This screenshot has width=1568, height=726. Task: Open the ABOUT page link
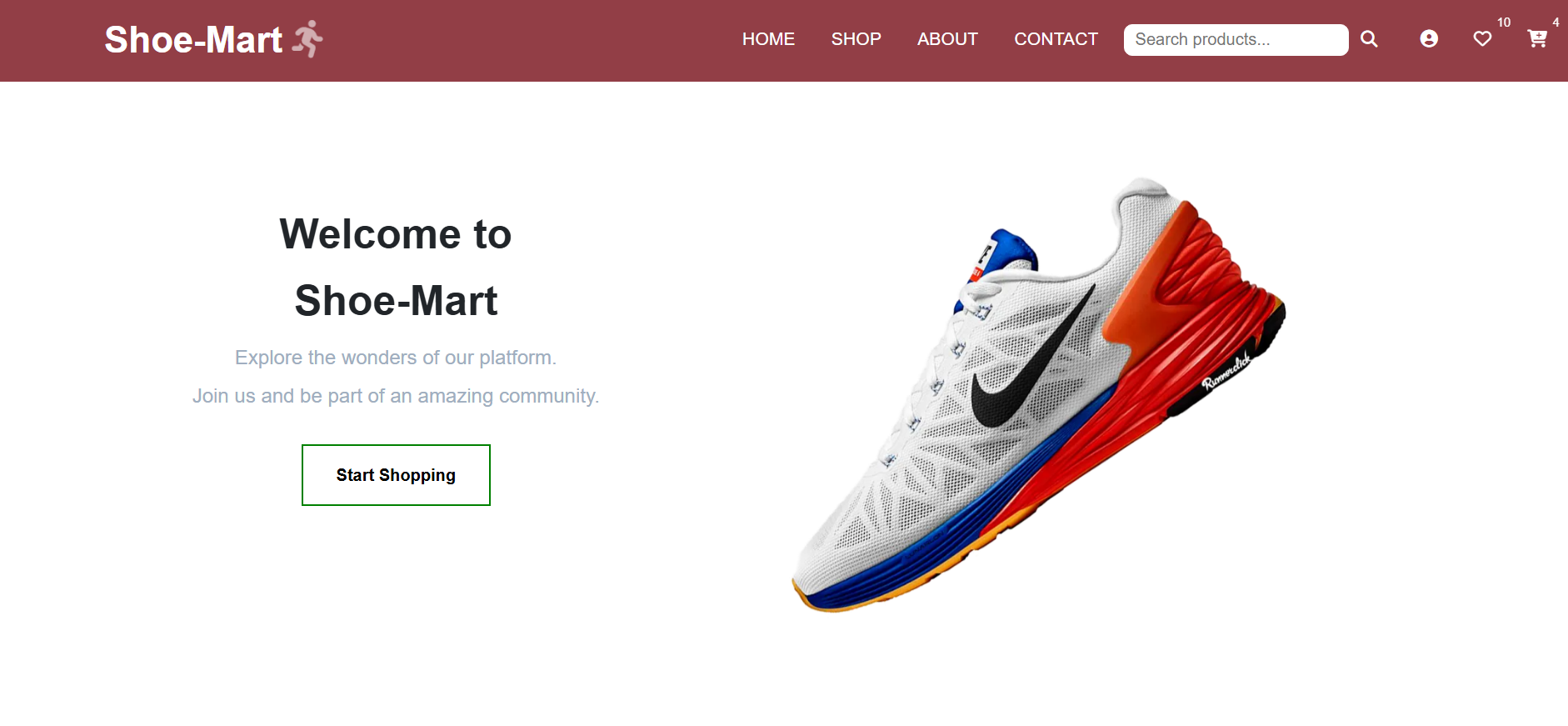(x=947, y=39)
